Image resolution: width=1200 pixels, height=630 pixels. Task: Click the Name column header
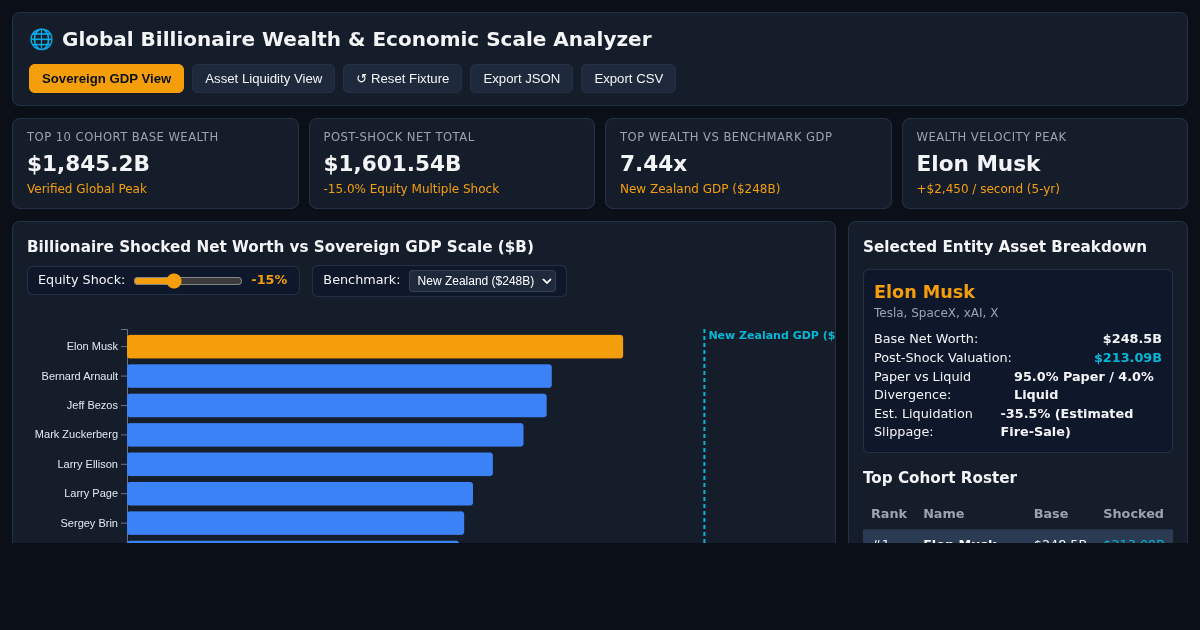(x=944, y=514)
